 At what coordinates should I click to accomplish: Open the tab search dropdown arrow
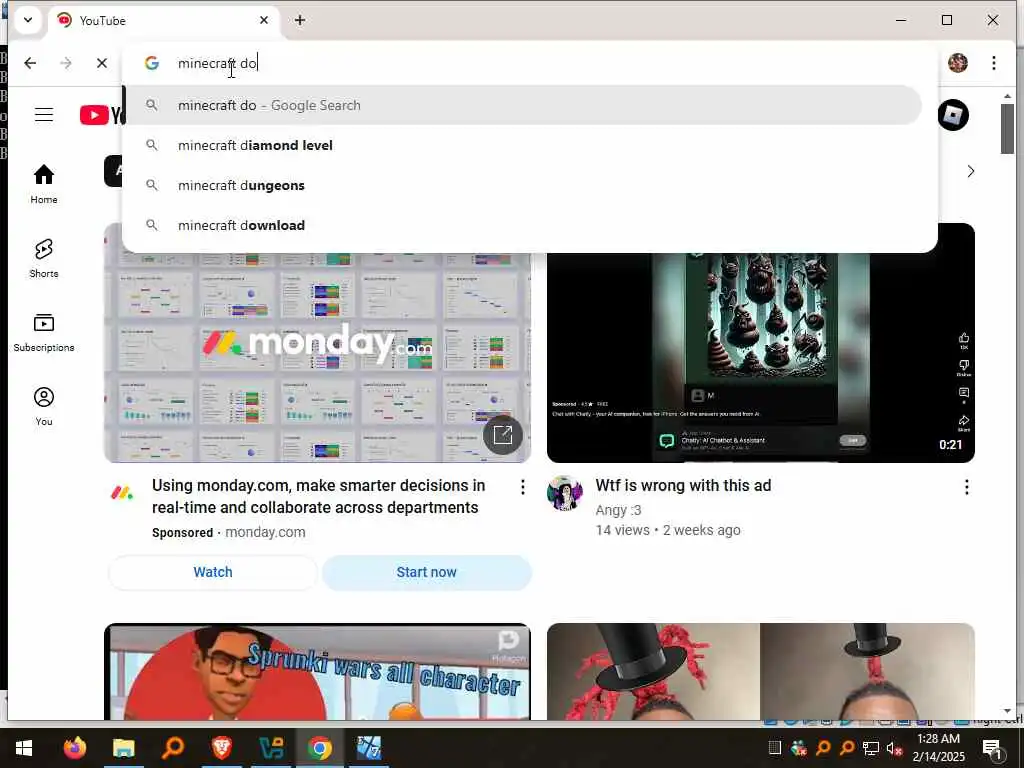28,20
